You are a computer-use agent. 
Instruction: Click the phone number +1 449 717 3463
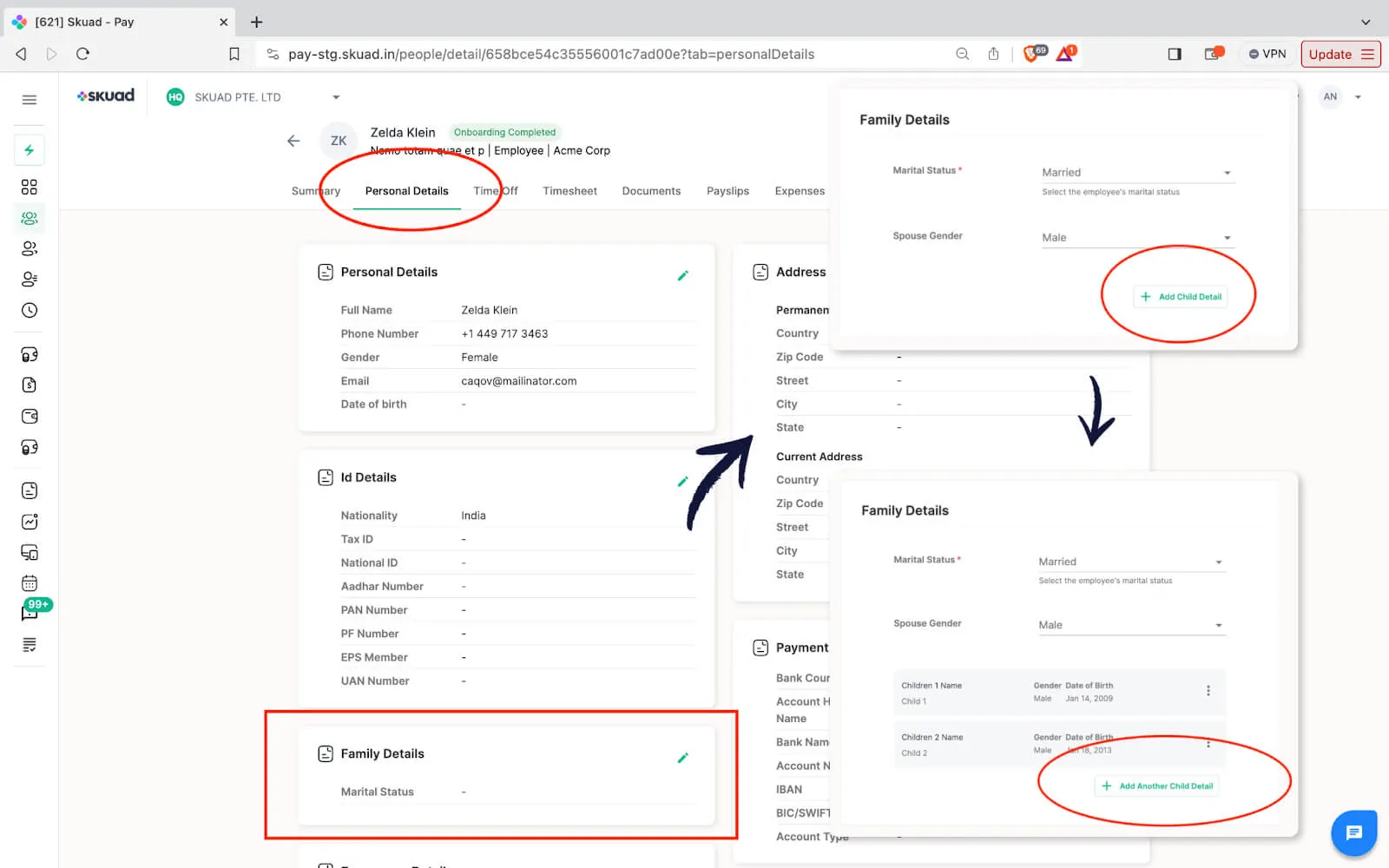(504, 333)
